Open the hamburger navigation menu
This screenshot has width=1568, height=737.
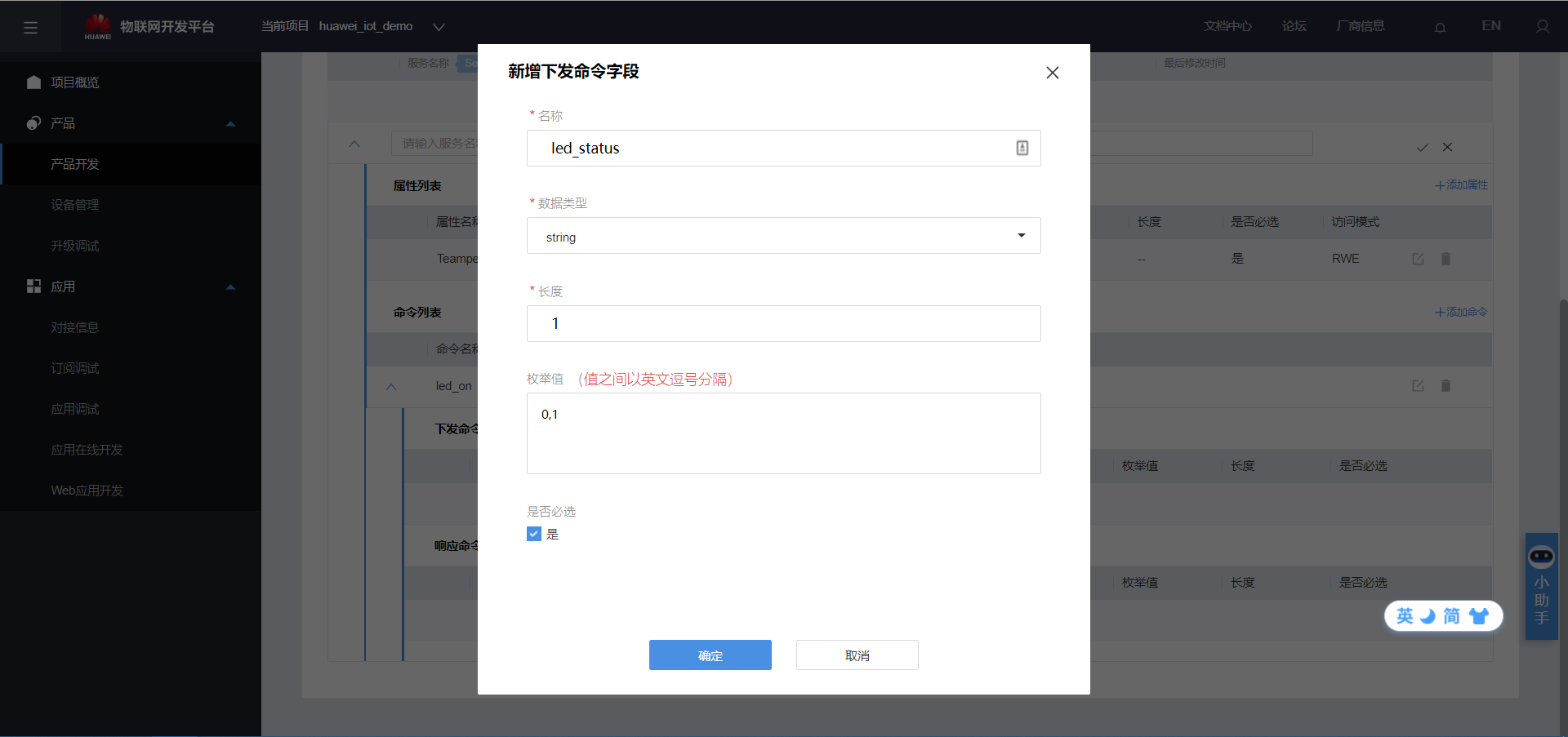click(31, 26)
